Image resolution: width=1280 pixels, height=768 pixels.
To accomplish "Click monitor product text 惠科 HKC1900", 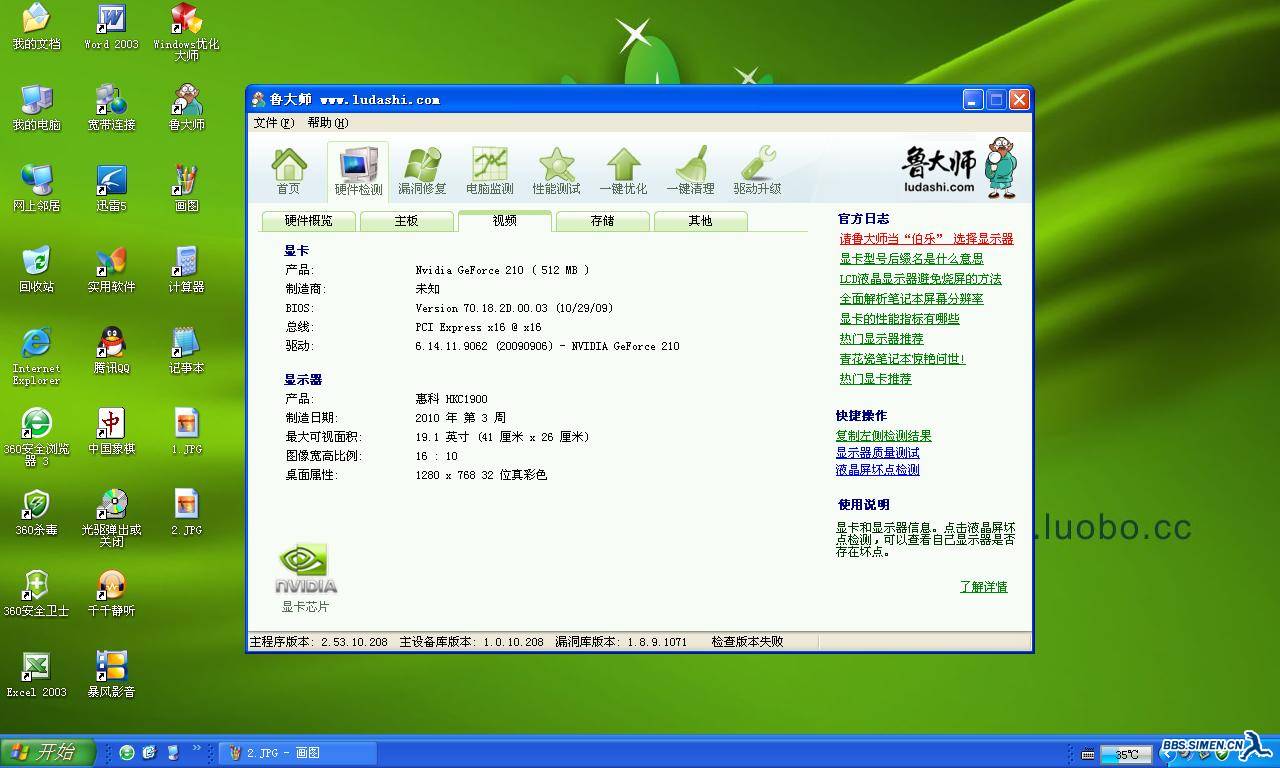I will pos(451,399).
